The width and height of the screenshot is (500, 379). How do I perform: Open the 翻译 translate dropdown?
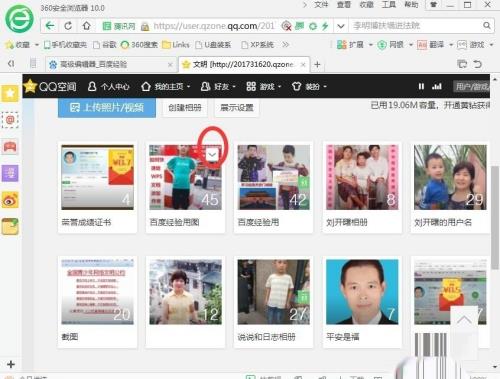tap(435, 45)
